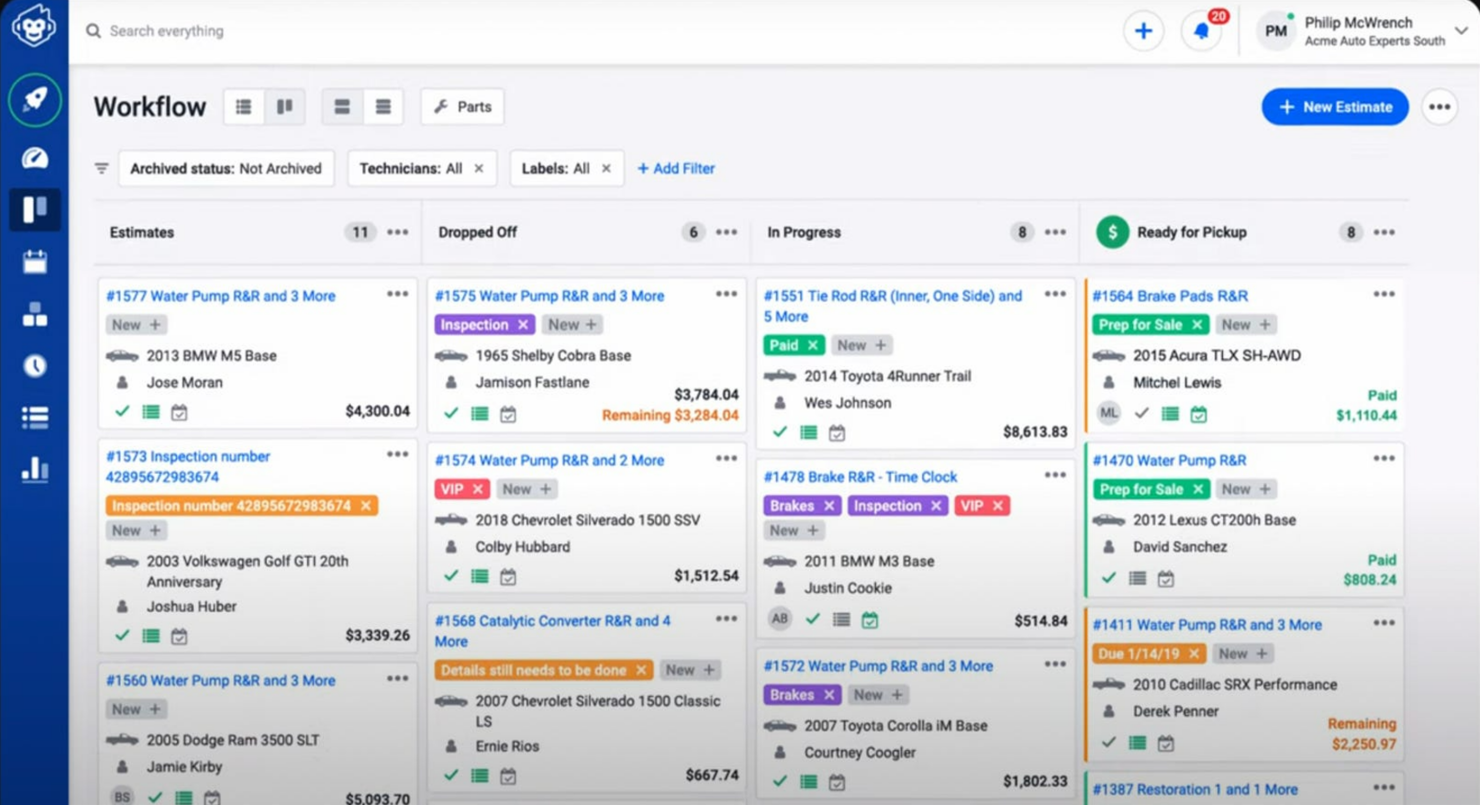
Task: Click the New Estimate button
Action: [x=1334, y=107]
